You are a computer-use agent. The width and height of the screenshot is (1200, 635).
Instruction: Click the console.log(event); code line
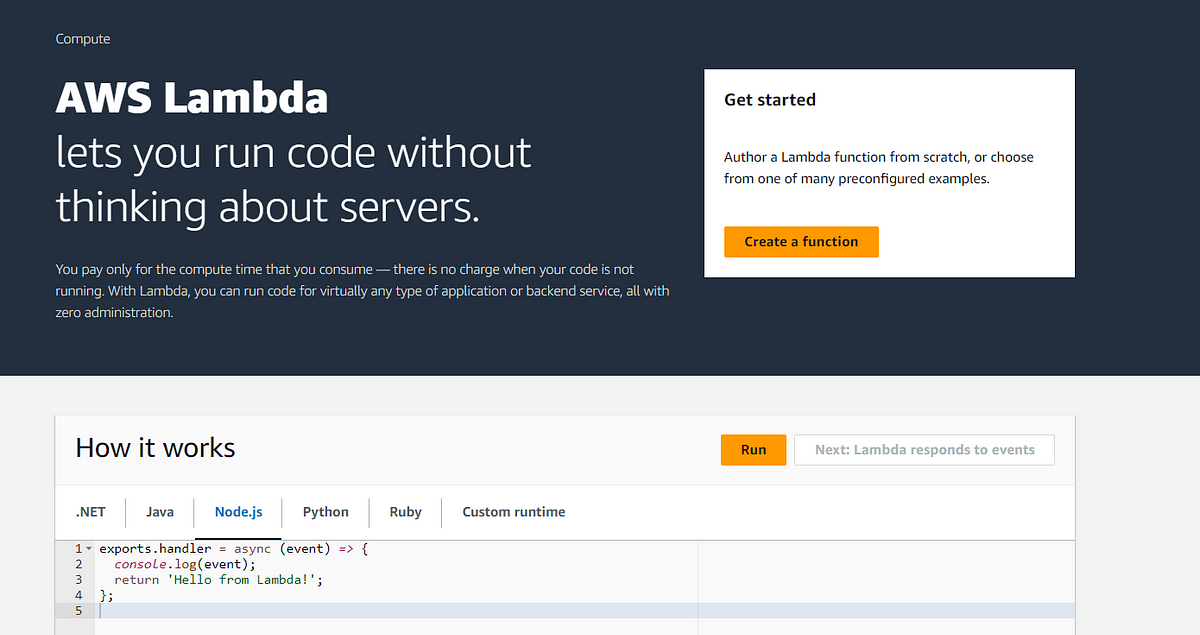coord(185,564)
